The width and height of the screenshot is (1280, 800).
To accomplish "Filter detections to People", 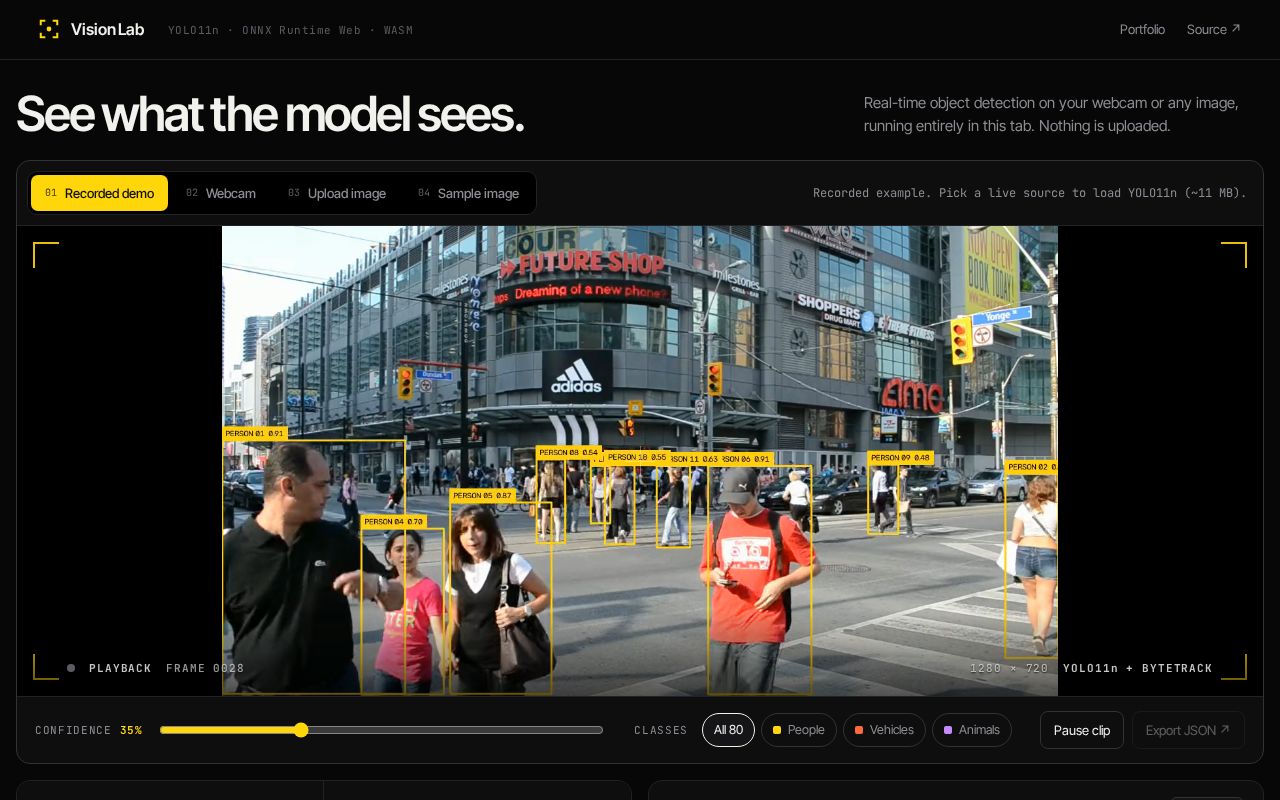I will [799, 730].
